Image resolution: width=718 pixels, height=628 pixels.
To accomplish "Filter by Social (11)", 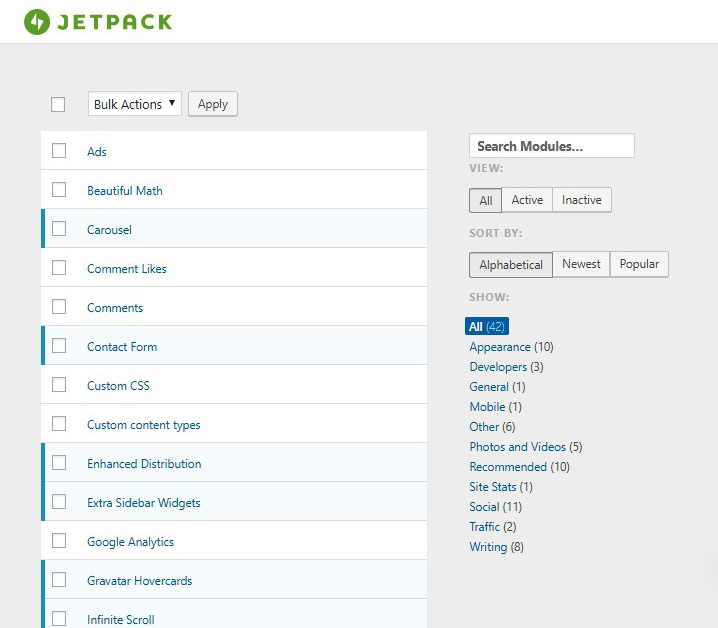I will coord(495,507).
